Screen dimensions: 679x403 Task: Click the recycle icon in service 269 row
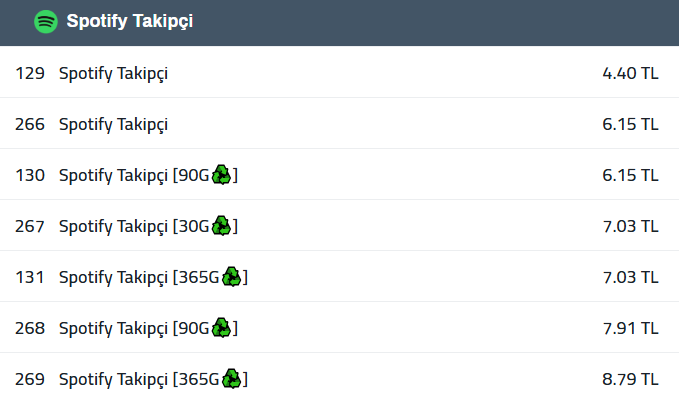(231, 379)
